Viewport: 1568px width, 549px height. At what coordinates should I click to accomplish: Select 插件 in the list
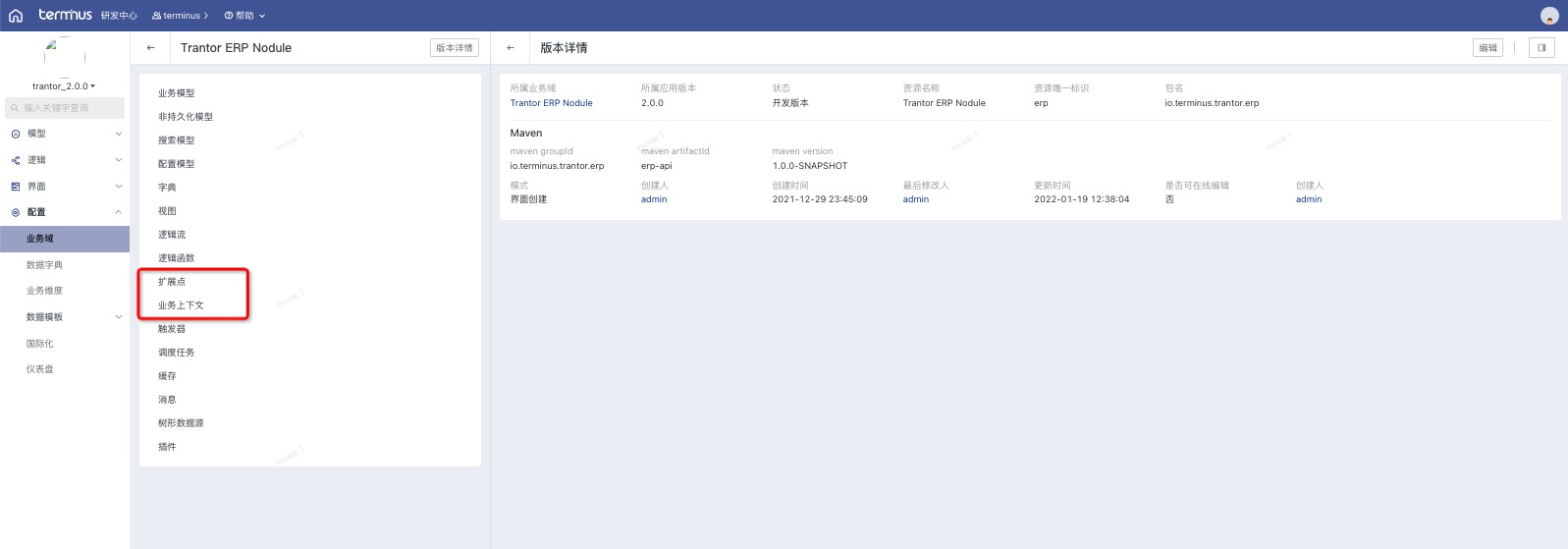point(167,447)
